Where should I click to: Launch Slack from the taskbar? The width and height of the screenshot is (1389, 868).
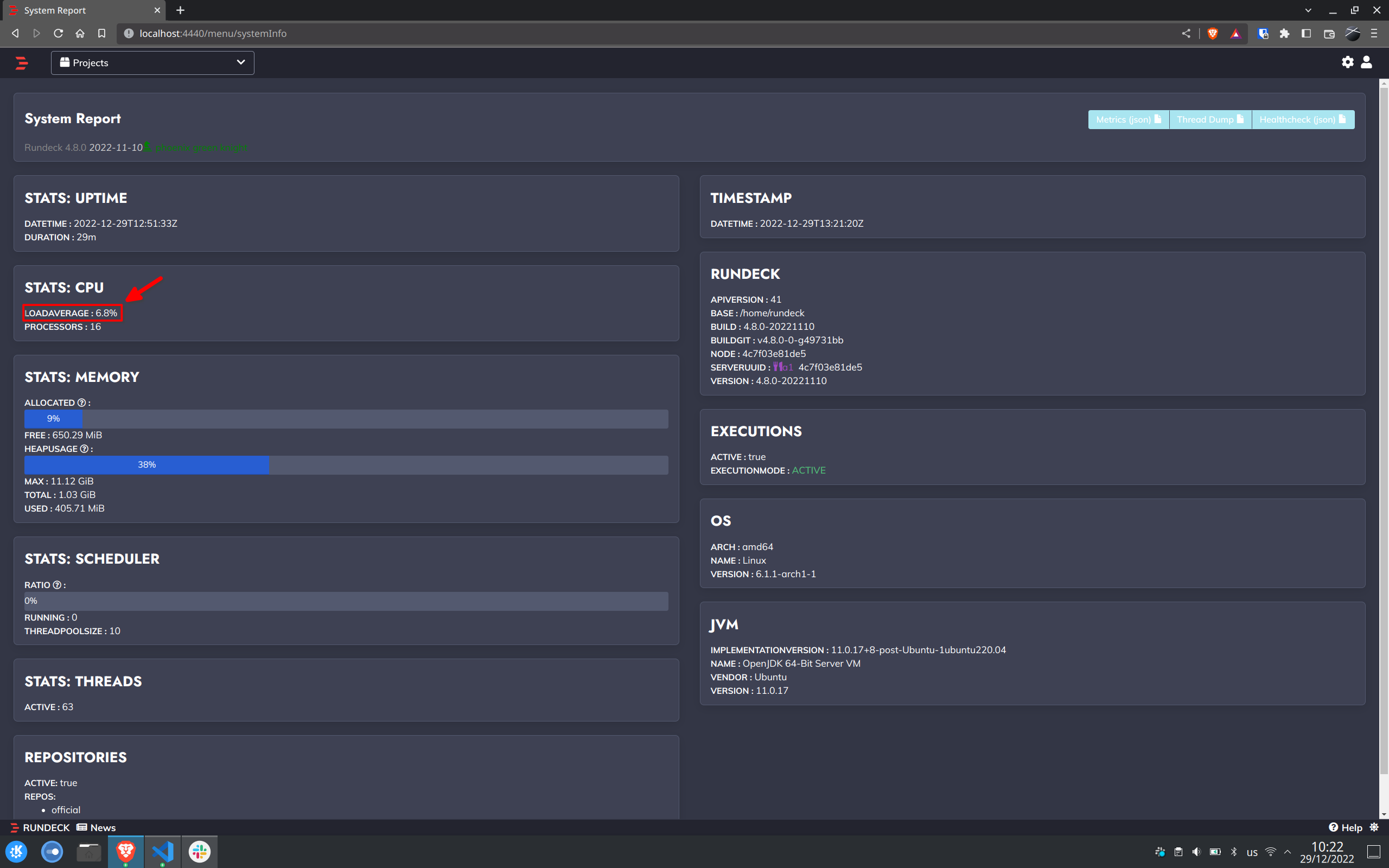tap(199, 851)
